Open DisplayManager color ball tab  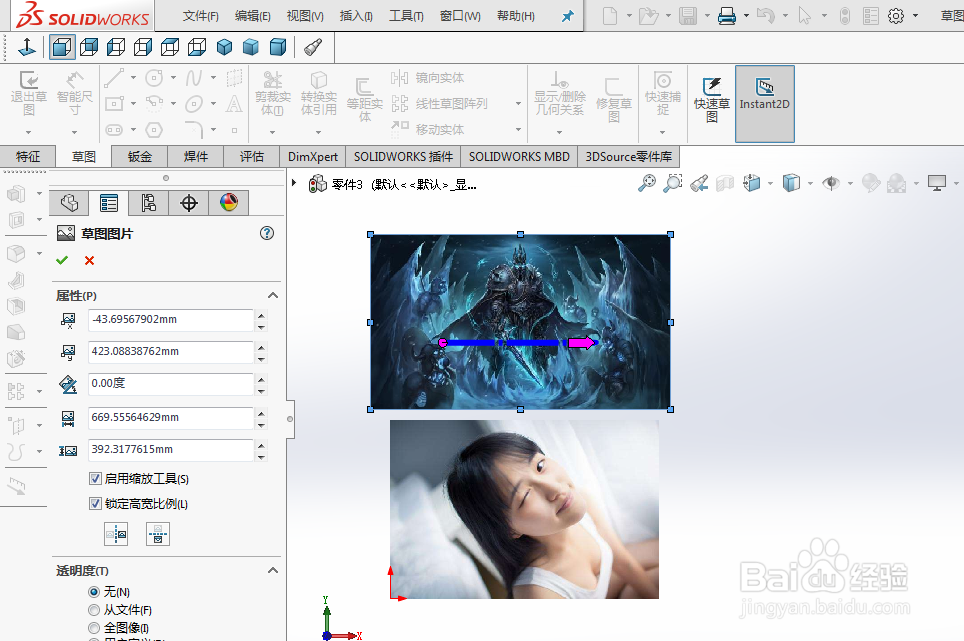click(x=229, y=203)
